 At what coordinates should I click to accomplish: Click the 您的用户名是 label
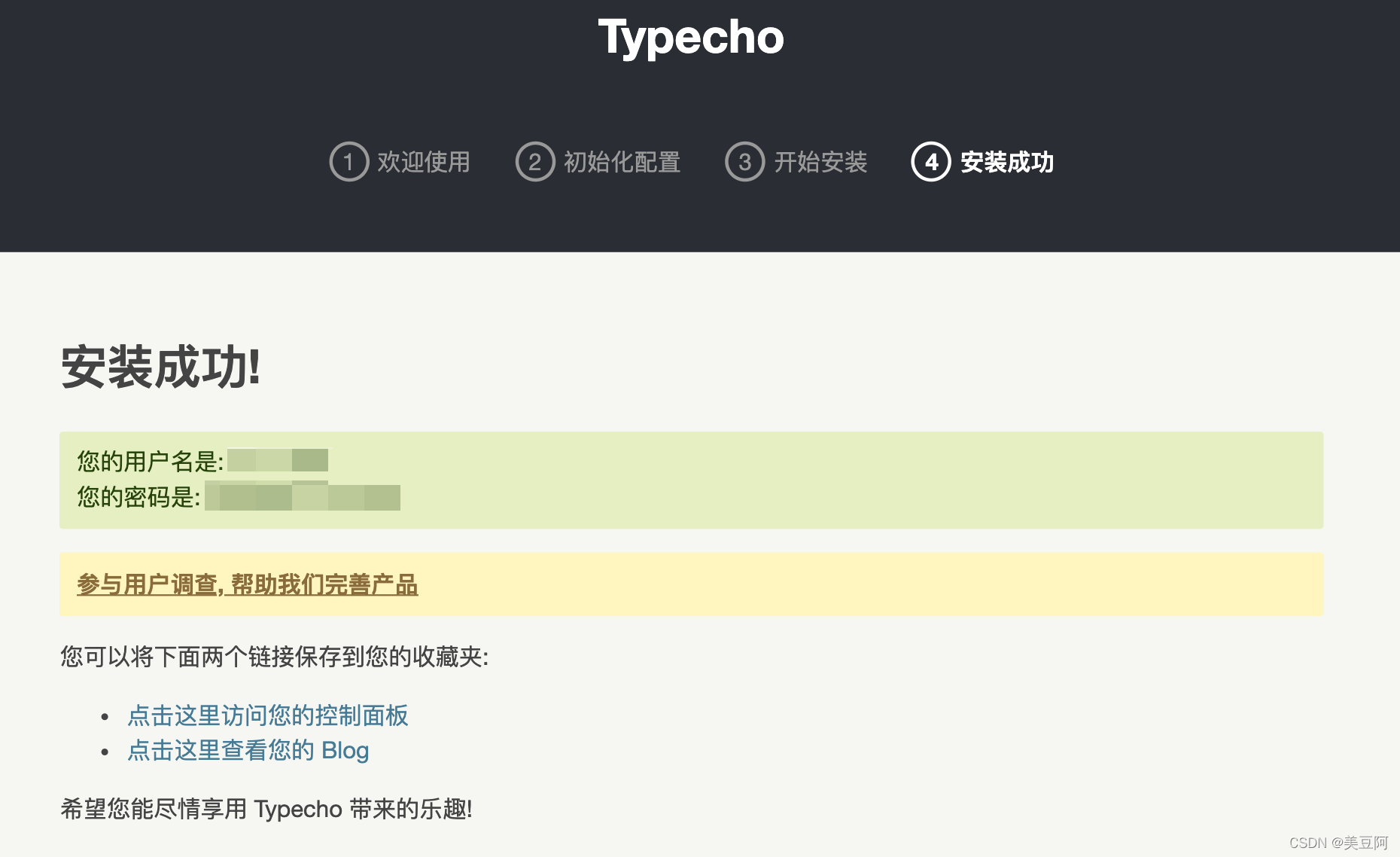pyautogui.click(x=151, y=461)
